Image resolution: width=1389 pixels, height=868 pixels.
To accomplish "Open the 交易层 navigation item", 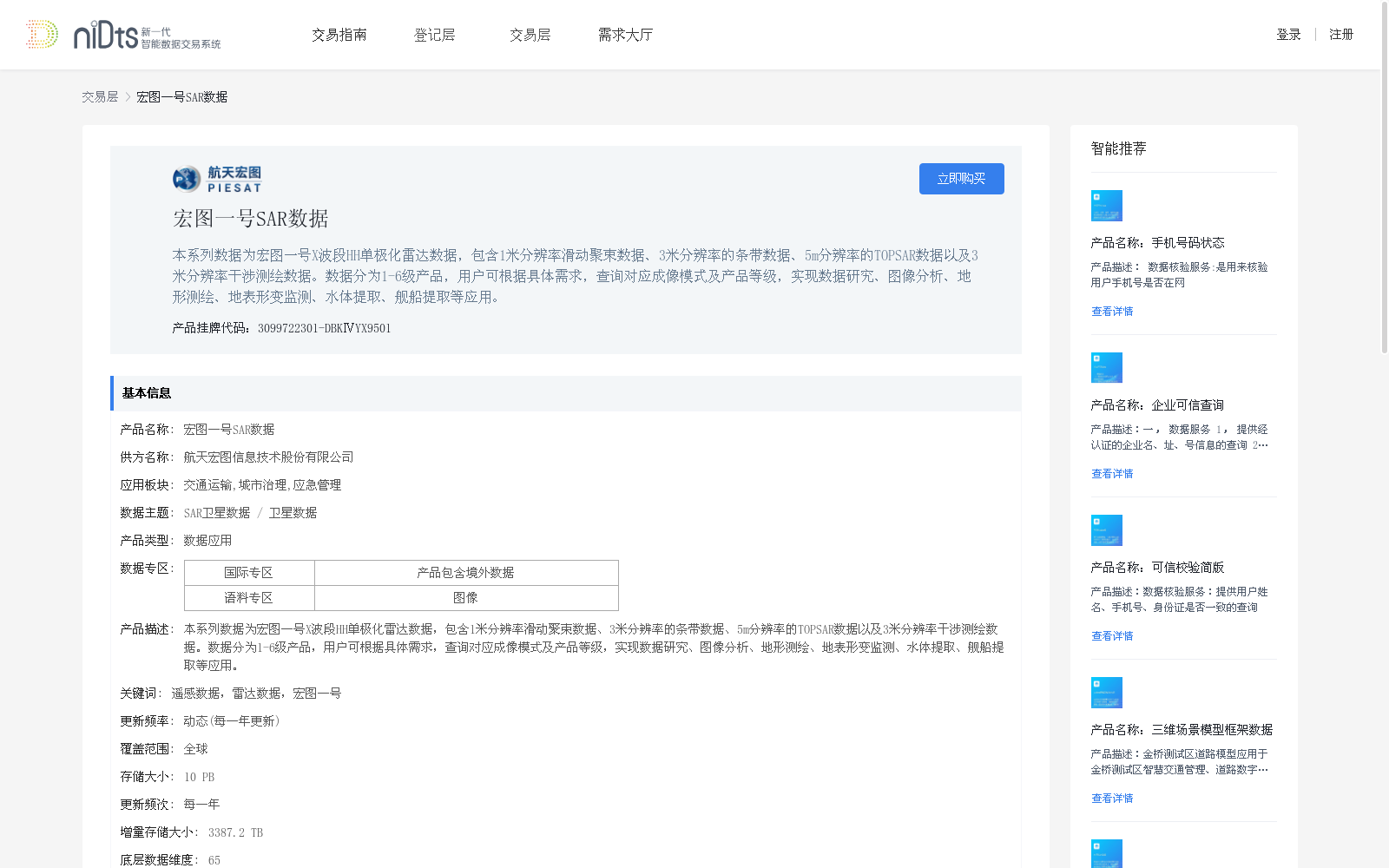I will point(530,35).
